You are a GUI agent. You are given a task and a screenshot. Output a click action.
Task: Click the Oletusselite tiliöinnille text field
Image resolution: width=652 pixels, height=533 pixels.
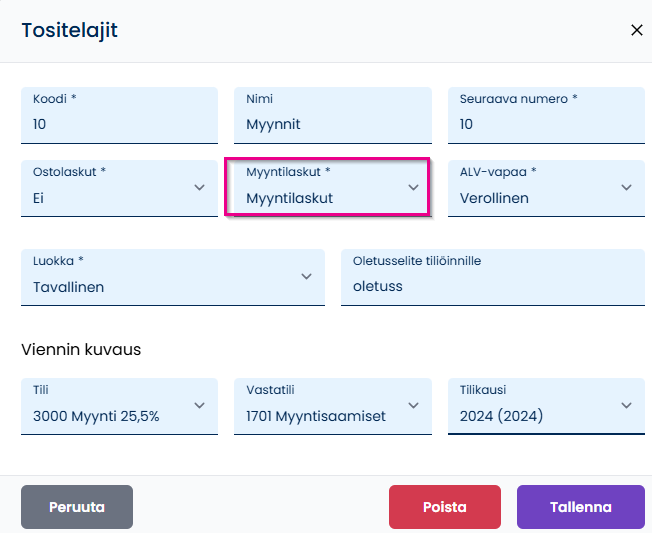point(493,277)
